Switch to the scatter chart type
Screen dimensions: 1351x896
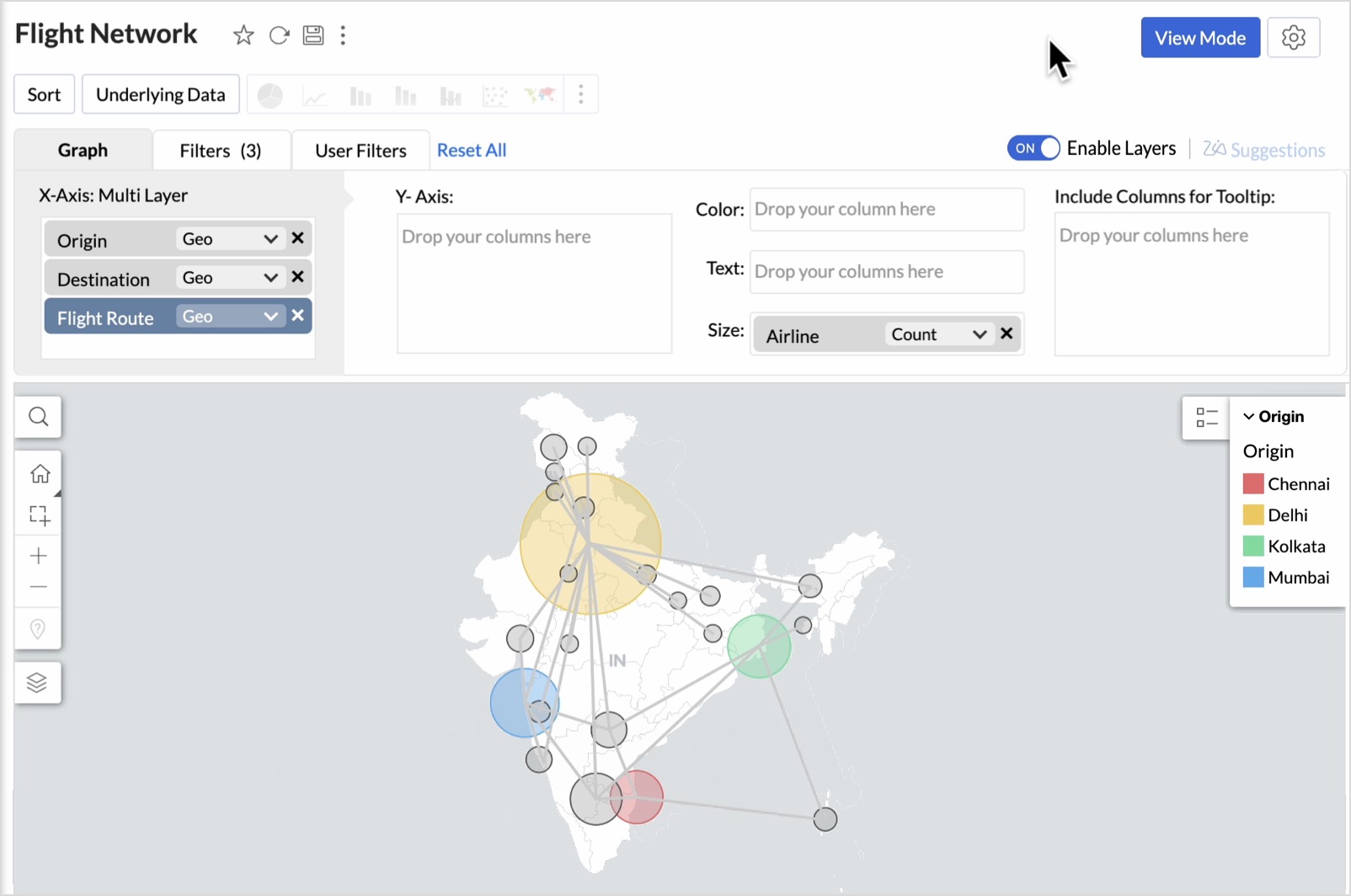coord(495,97)
